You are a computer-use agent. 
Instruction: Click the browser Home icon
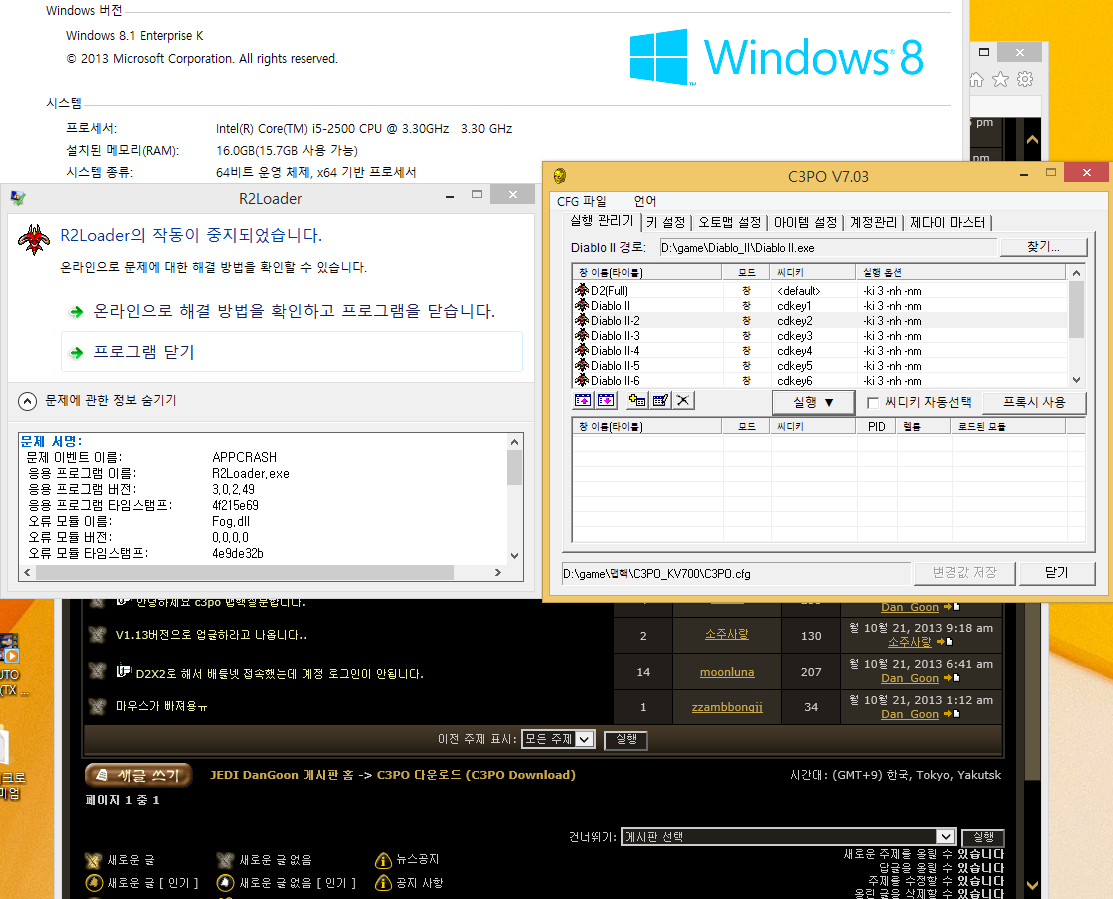coord(977,79)
